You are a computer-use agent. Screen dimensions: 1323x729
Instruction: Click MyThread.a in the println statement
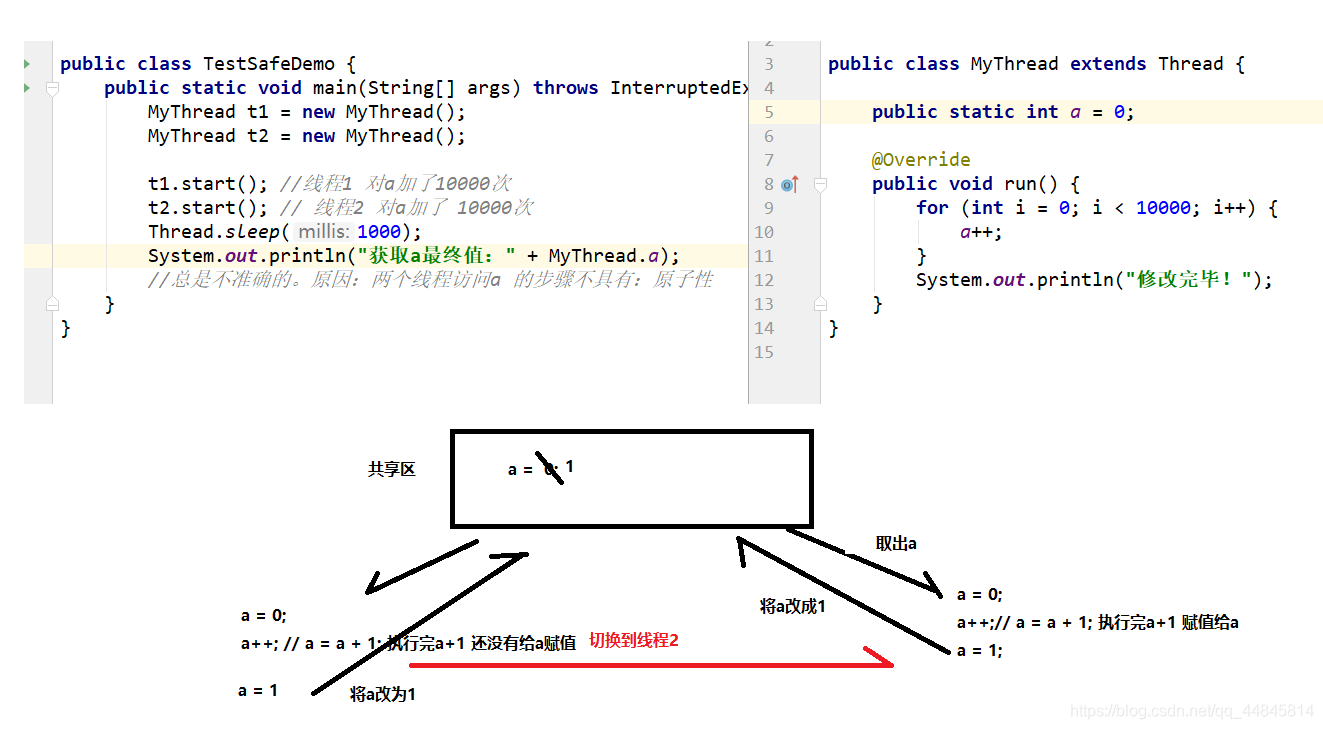[x=603, y=256]
